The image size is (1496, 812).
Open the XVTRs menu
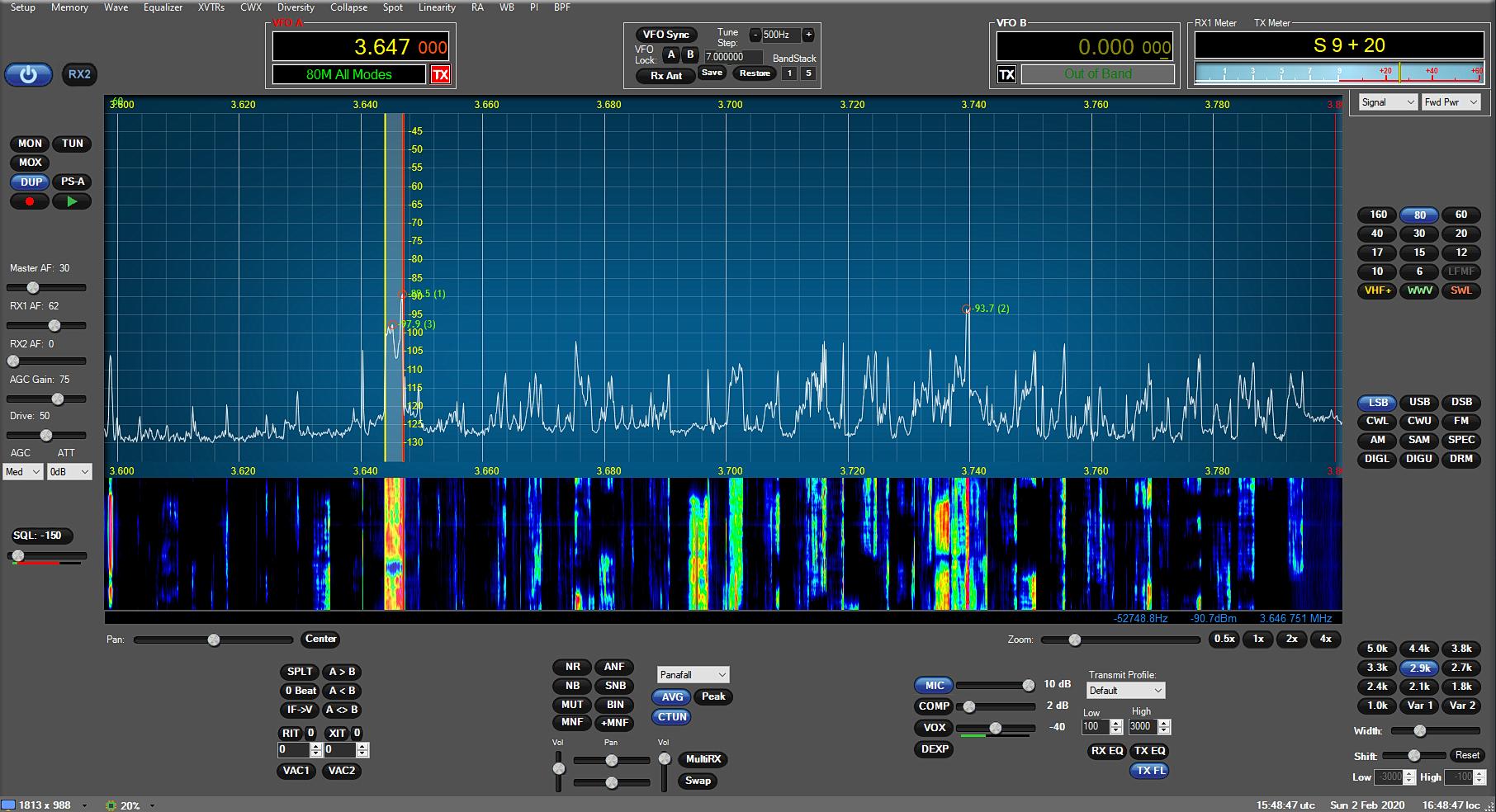(x=211, y=7)
